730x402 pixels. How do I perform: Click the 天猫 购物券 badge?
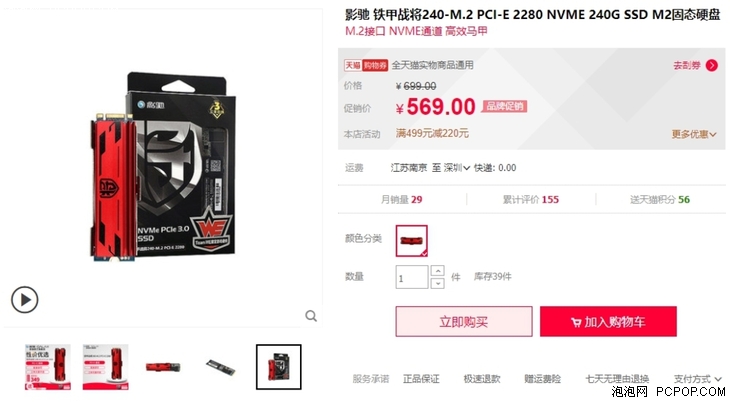365,65
